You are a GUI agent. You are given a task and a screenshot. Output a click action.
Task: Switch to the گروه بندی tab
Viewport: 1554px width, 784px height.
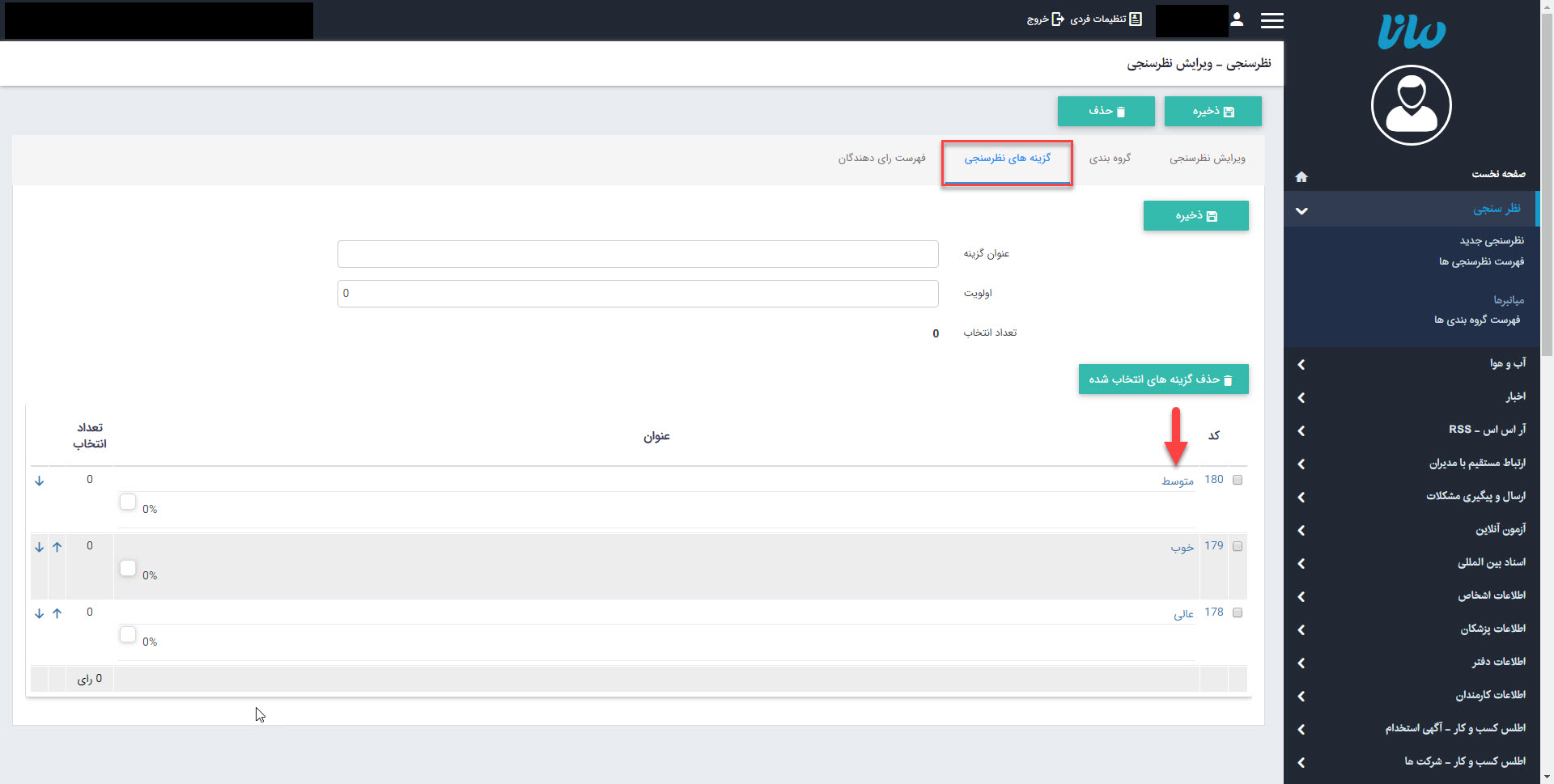1110,159
